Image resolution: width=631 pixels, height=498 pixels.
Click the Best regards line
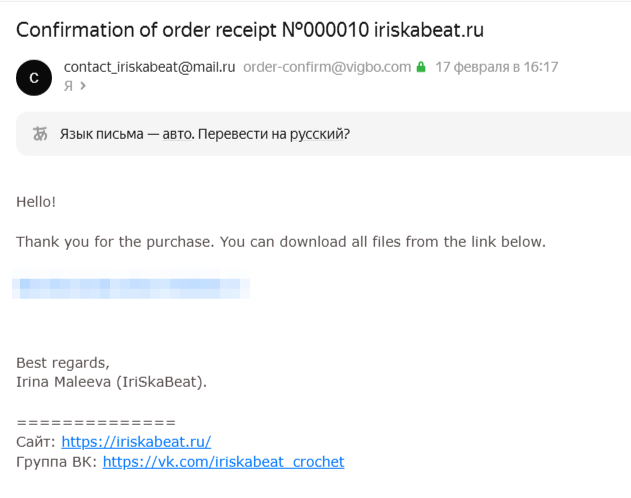coord(63,362)
